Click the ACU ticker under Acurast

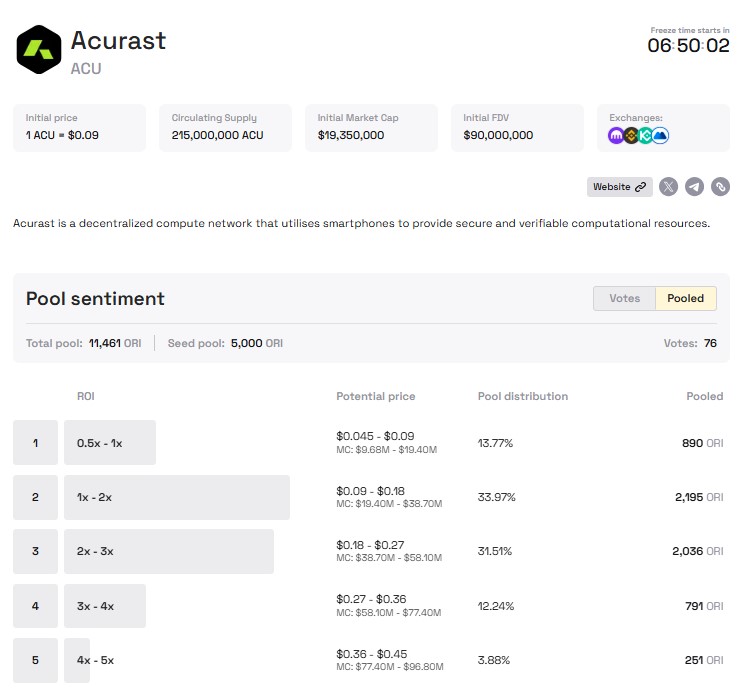coord(86,69)
